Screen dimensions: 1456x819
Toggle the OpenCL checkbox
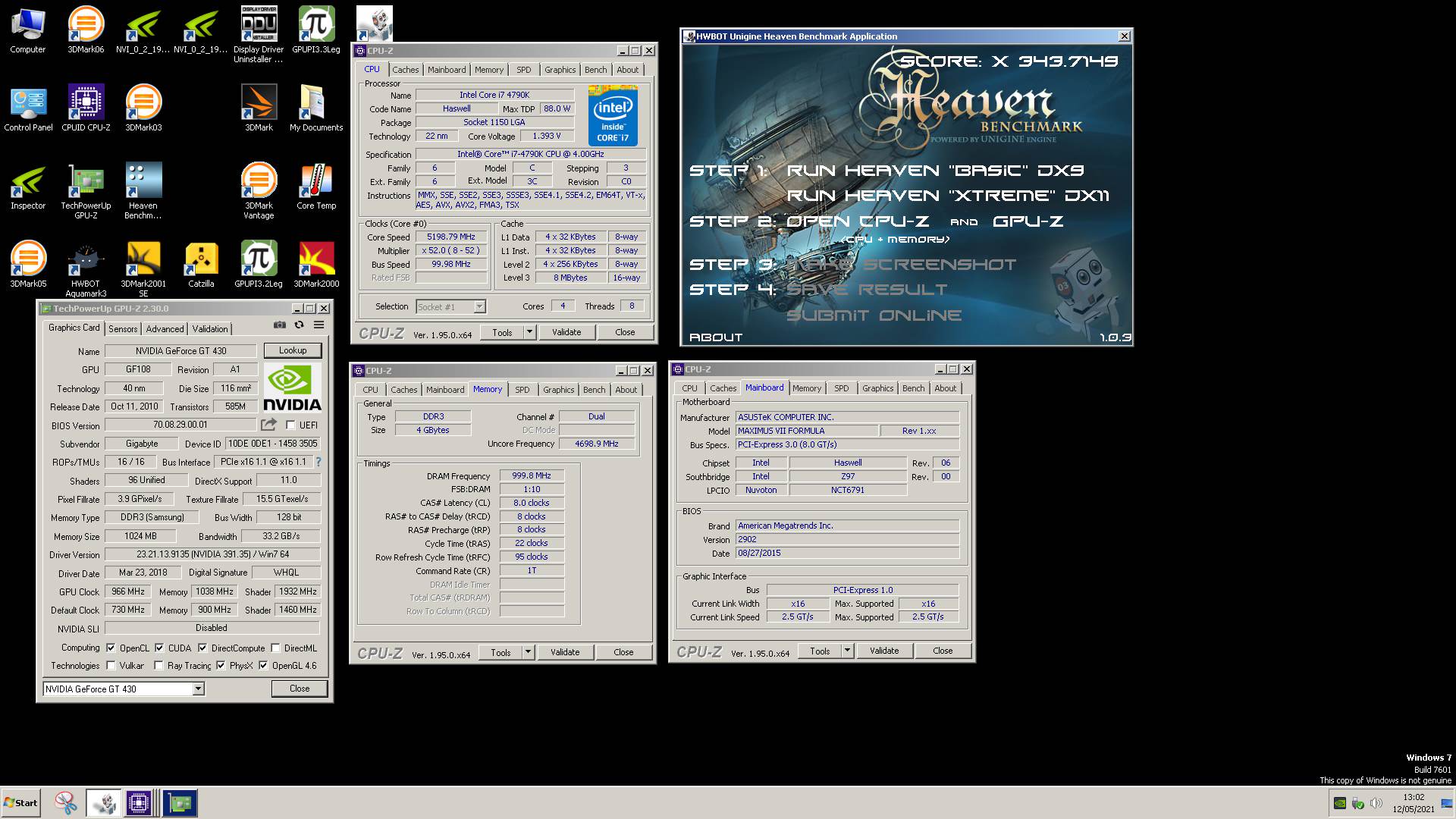111,648
